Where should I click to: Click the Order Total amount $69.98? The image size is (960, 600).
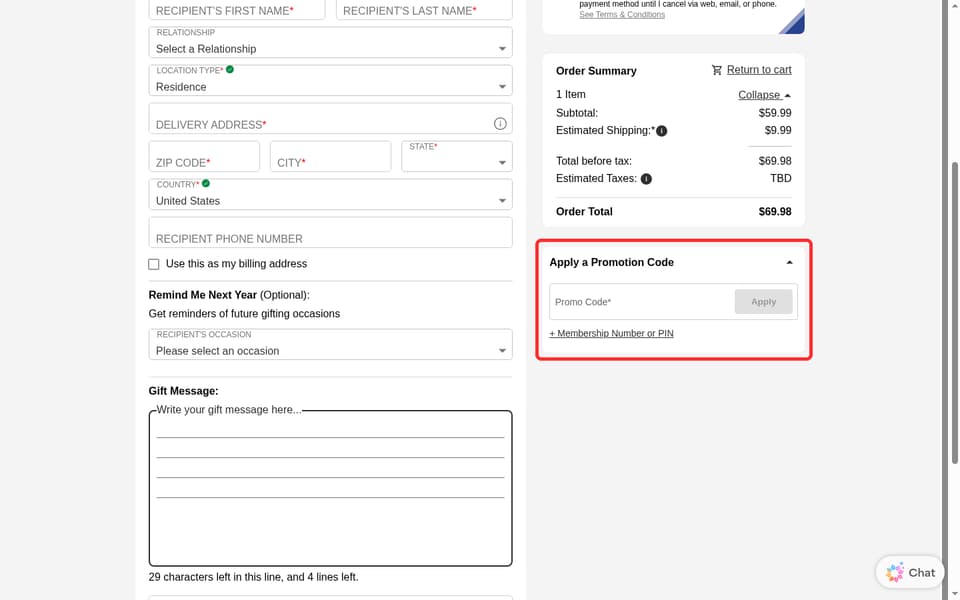[774, 212]
